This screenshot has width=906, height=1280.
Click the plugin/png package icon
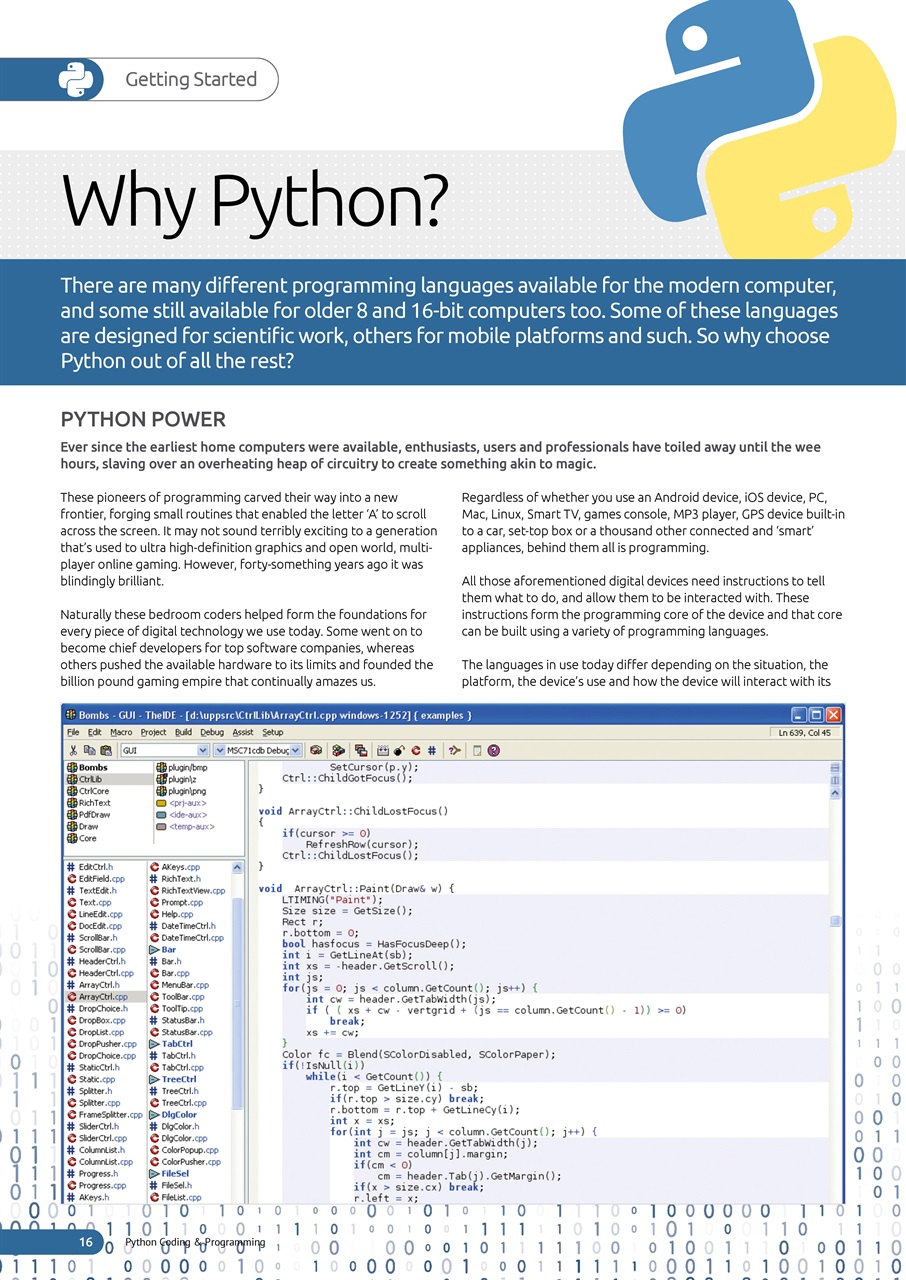coord(162,791)
